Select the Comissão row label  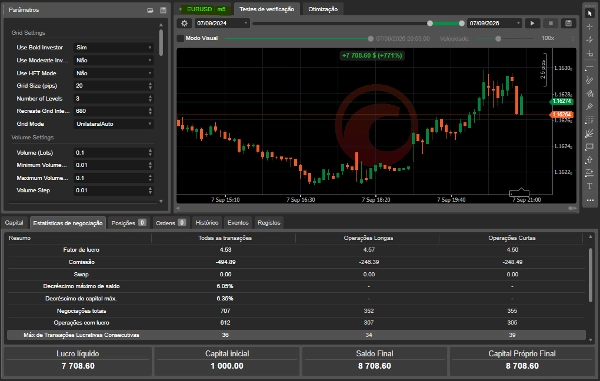click(x=82, y=262)
